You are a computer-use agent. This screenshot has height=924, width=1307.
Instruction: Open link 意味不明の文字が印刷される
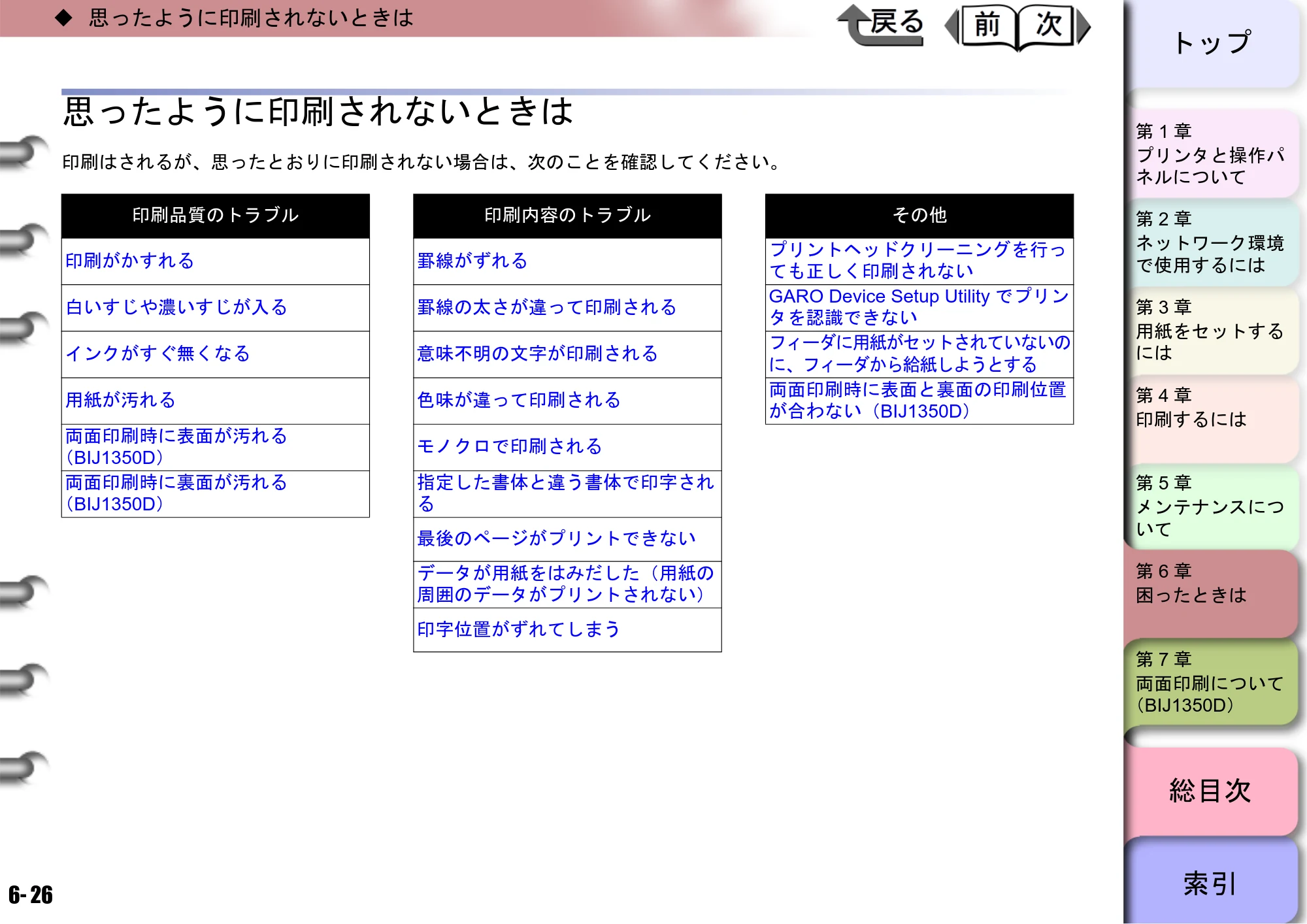tap(537, 354)
